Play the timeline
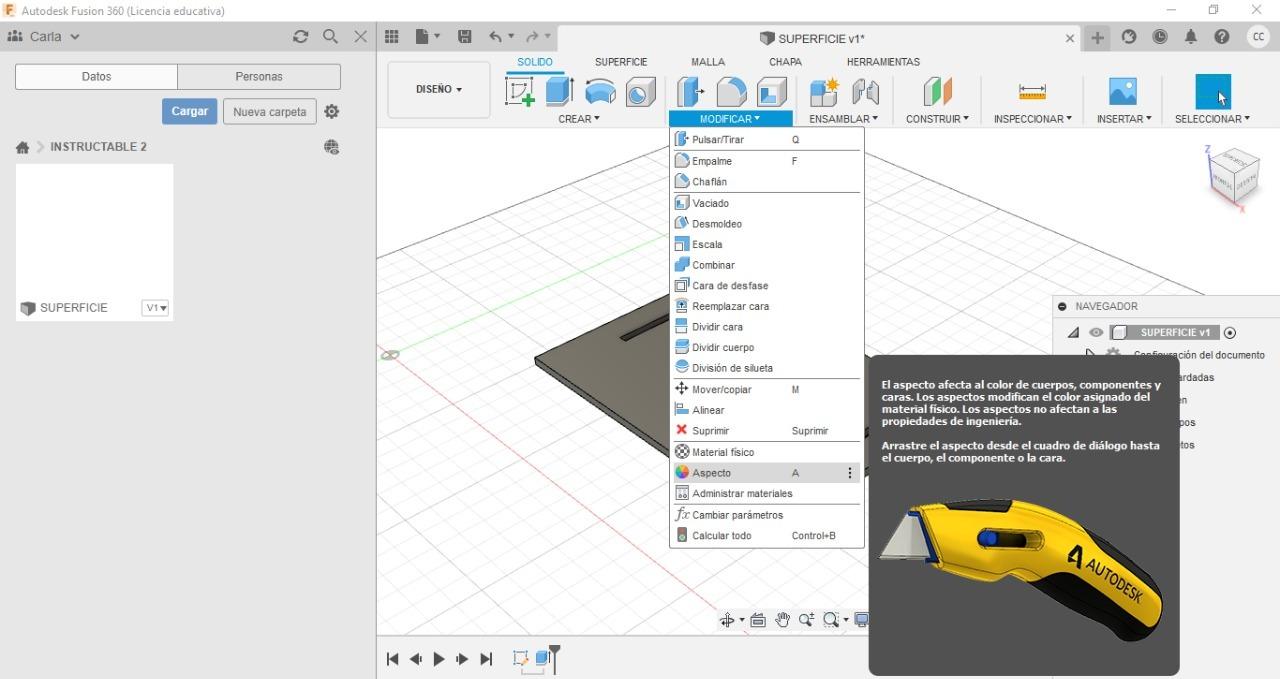 click(x=439, y=659)
